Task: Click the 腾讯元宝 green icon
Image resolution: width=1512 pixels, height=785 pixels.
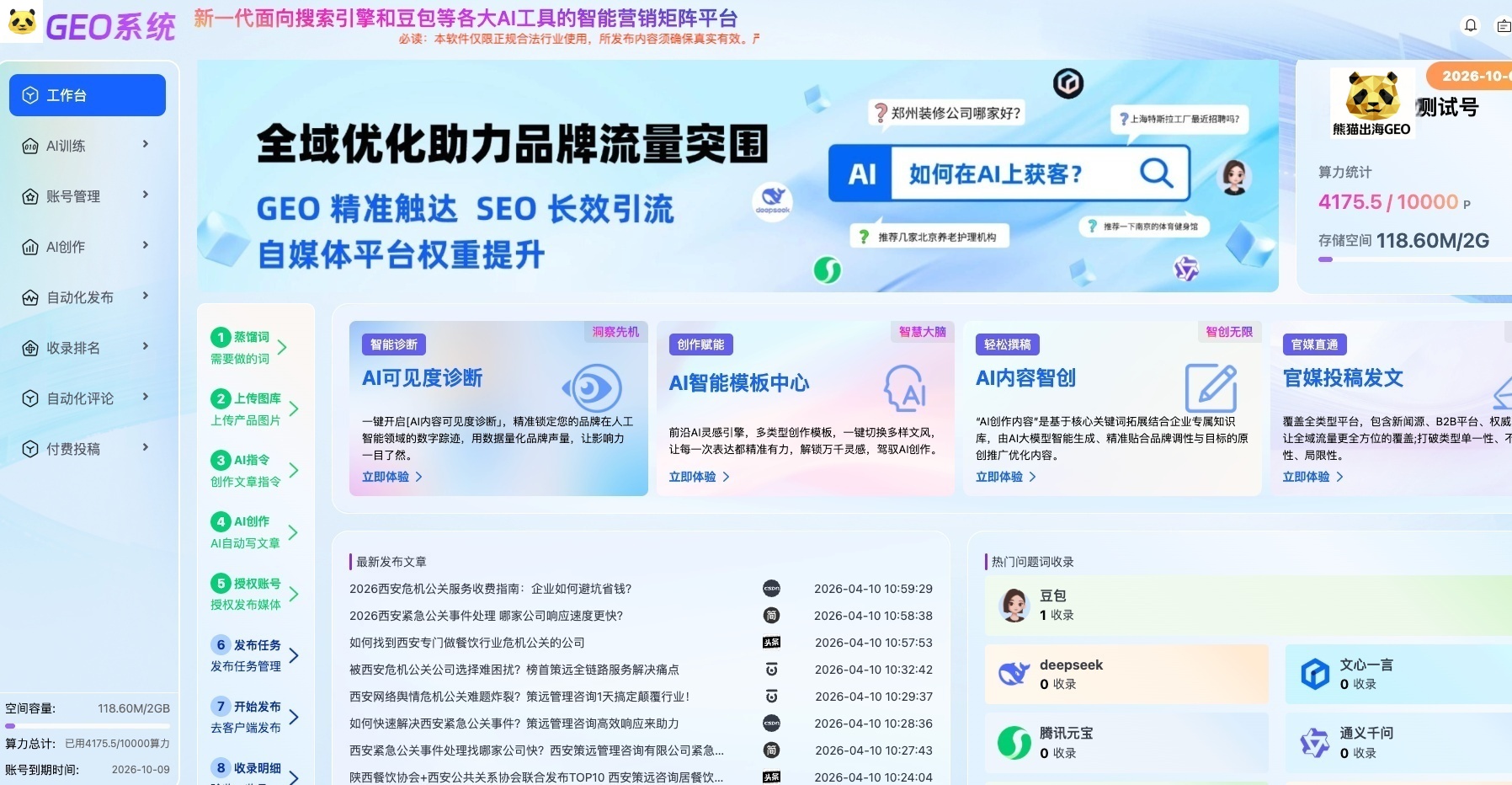Action: (1014, 743)
